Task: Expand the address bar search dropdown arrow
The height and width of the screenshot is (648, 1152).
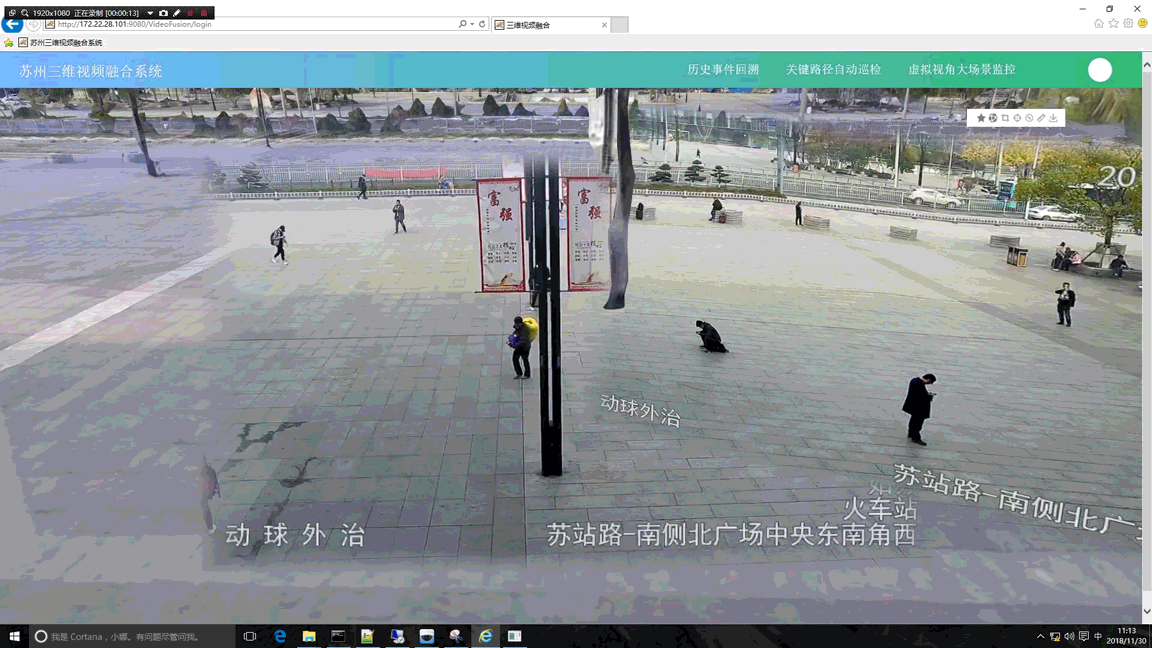Action: point(472,24)
